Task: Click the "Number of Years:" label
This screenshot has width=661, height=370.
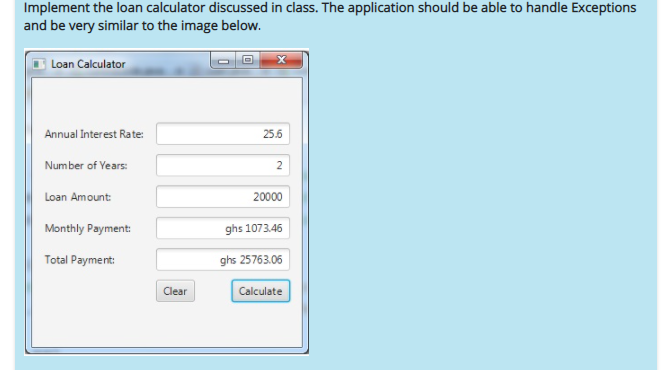Action: [x=86, y=166]
